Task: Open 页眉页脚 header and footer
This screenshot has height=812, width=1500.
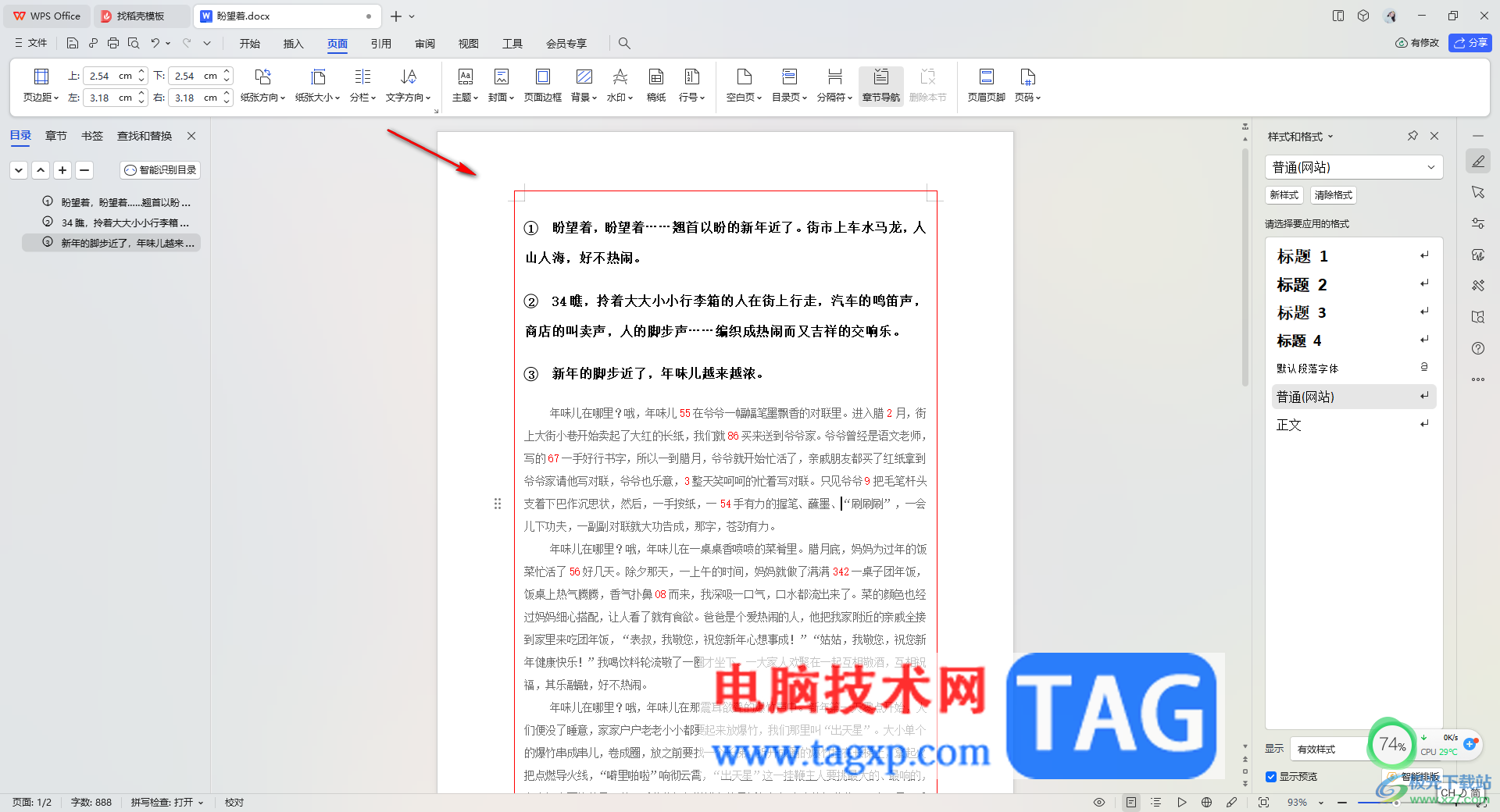Action: [986, 84]
